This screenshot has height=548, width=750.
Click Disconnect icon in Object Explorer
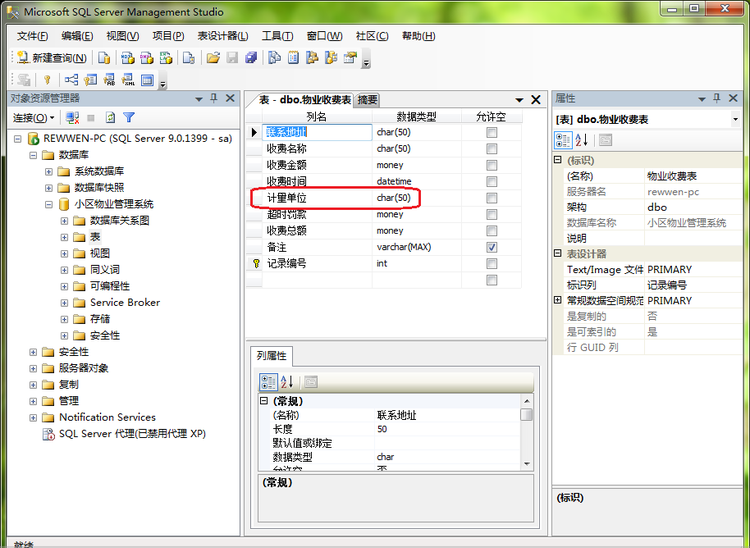[x=72, y=117]
